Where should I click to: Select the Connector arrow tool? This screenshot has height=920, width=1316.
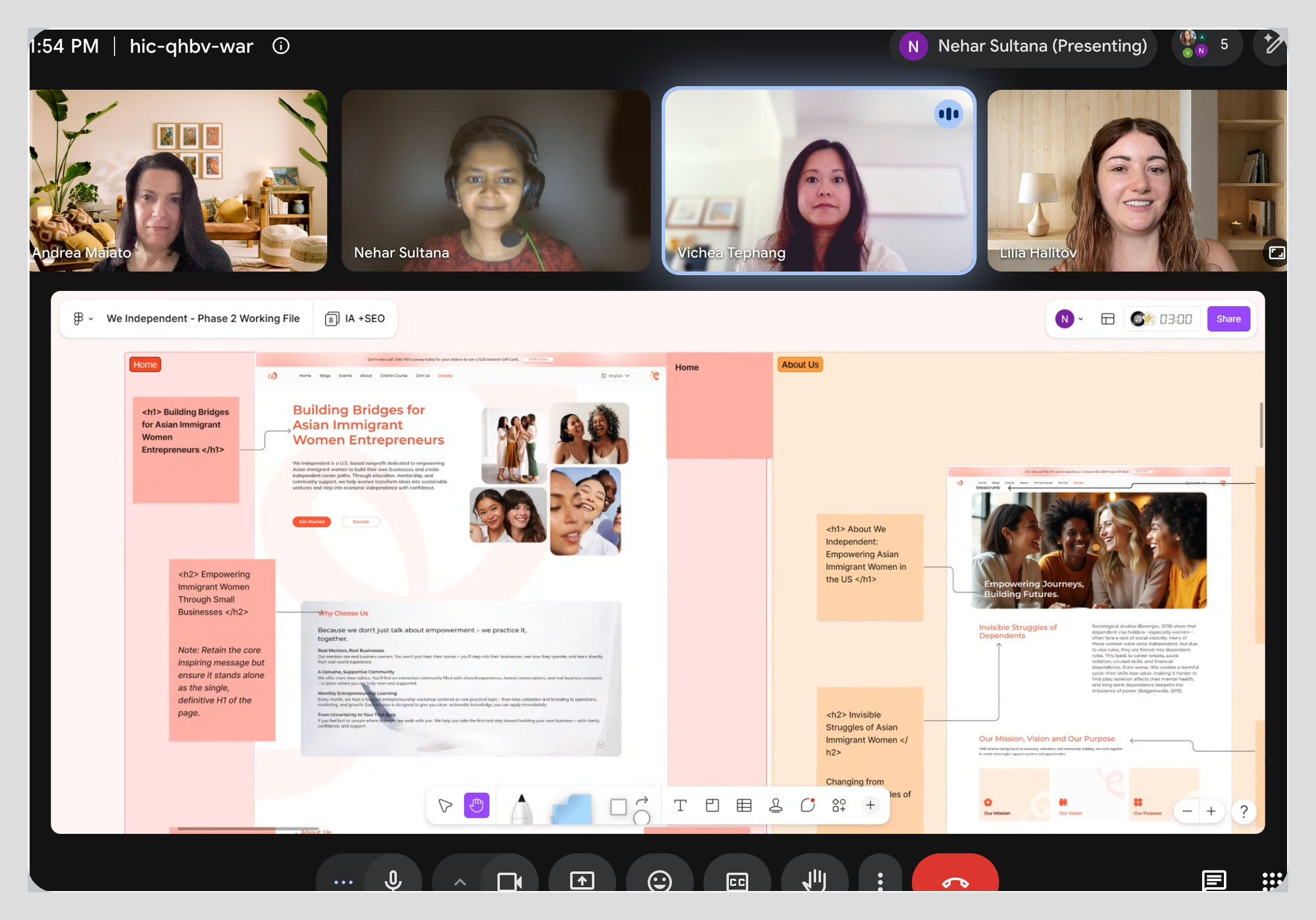[642, 800]
